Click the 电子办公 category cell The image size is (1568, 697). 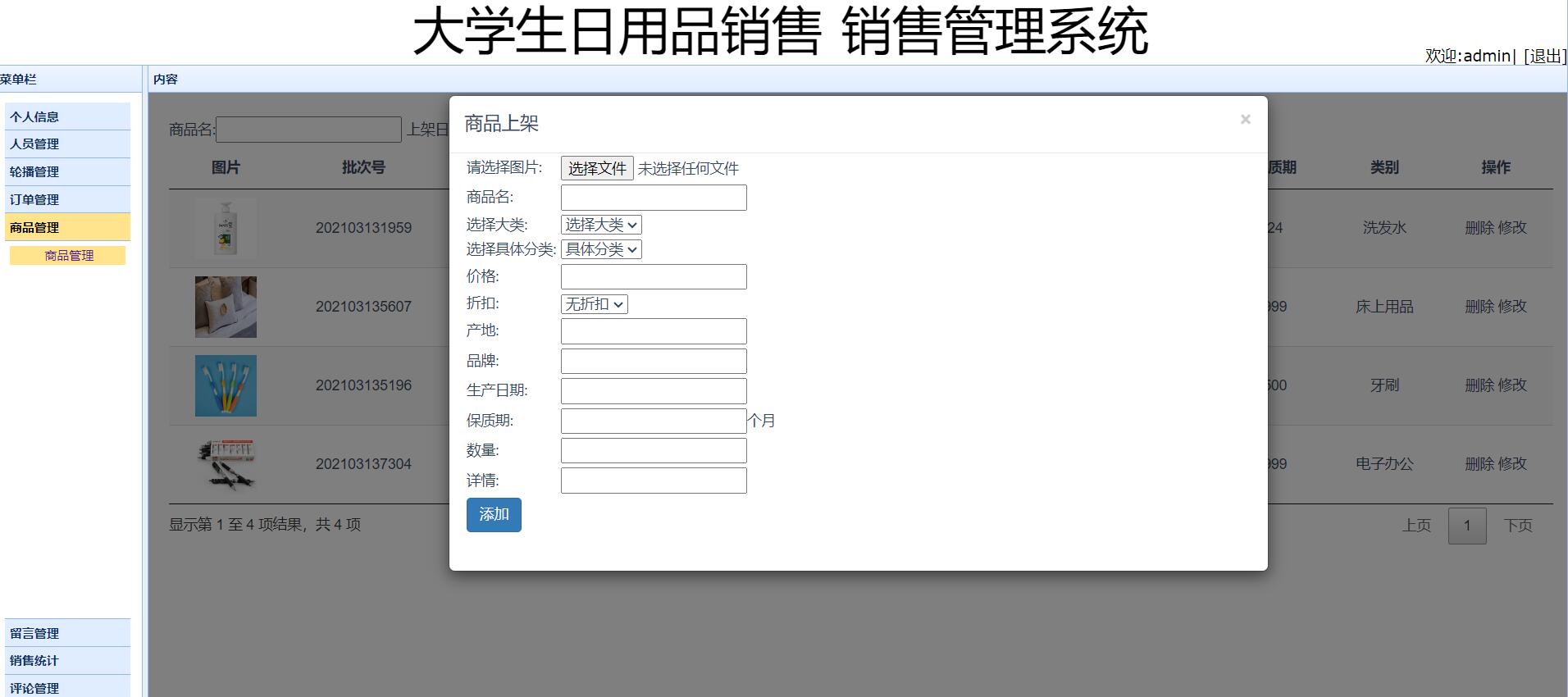pos(1384,464)
